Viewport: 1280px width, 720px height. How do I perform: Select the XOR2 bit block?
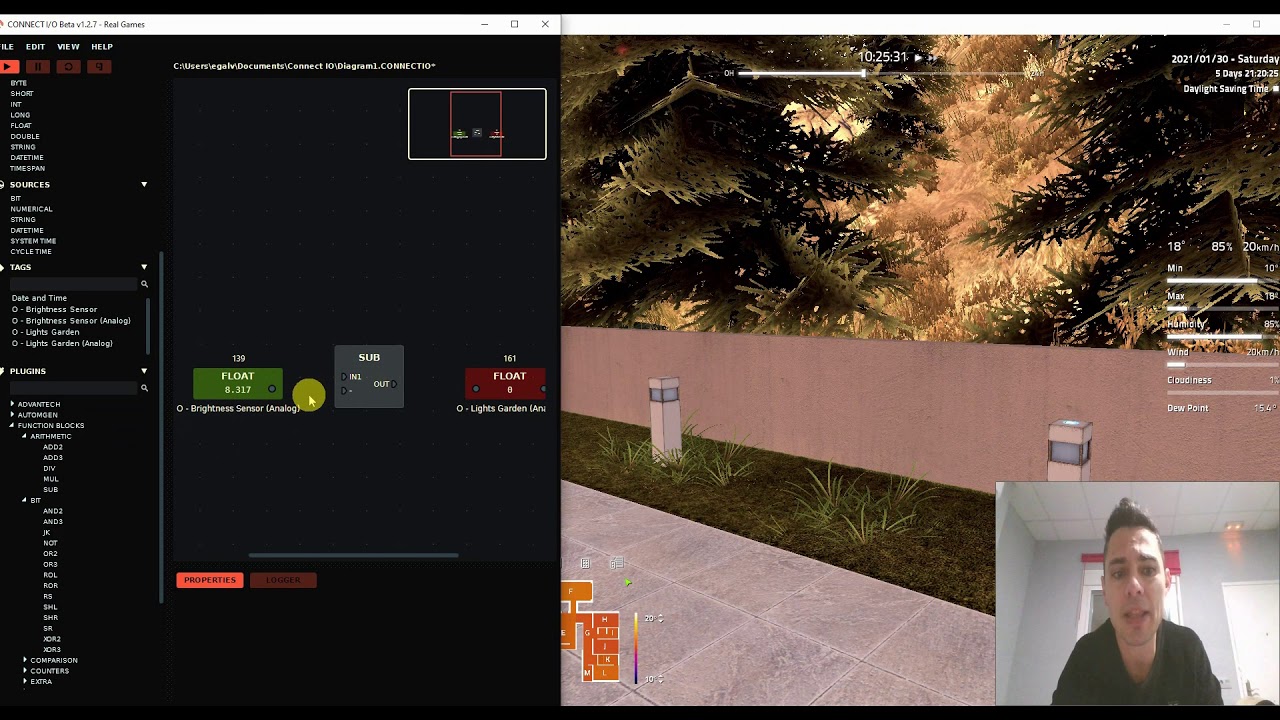tap(52, 639)
